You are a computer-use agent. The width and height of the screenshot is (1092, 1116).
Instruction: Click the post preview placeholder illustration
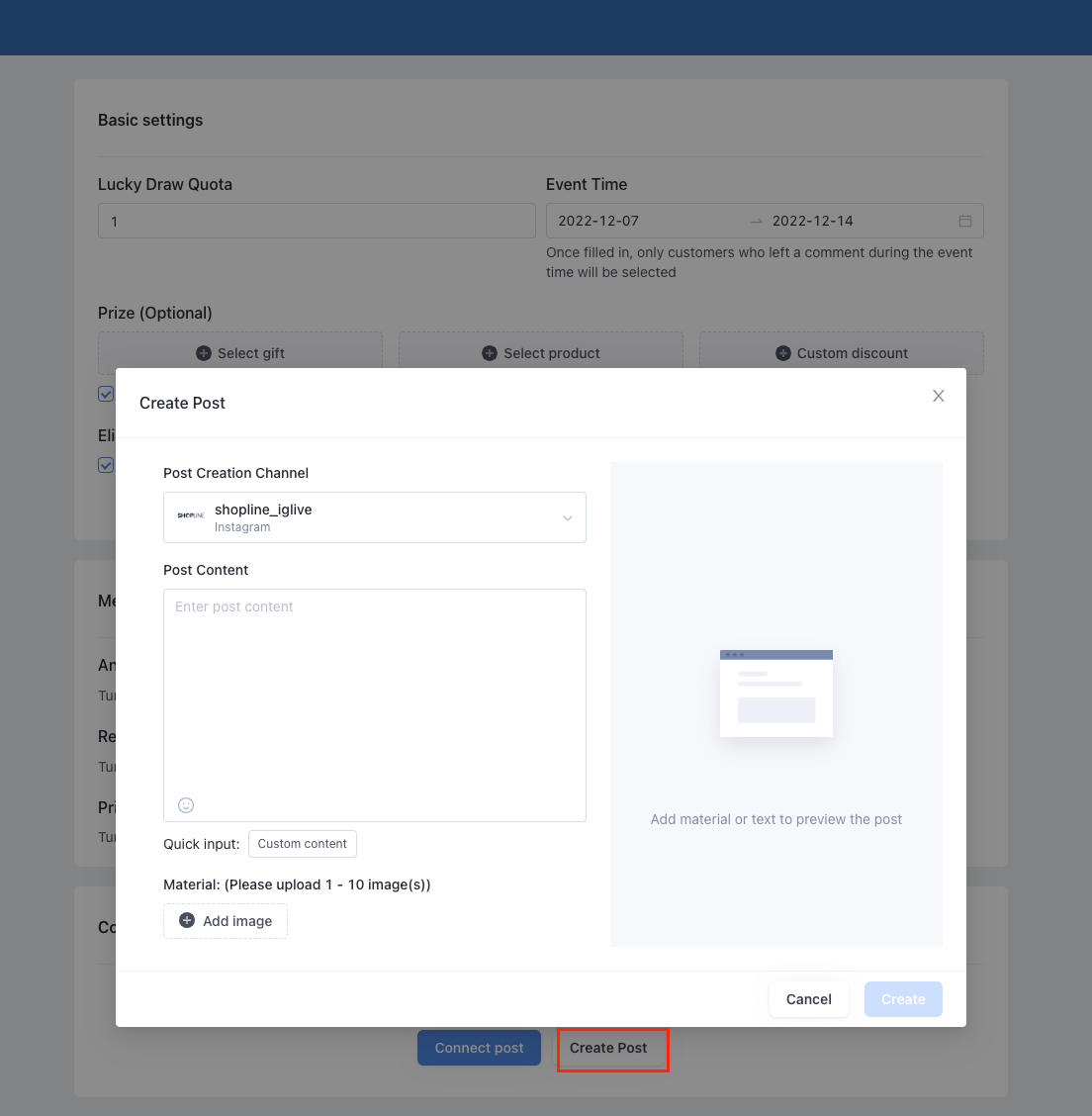click(776, 694)
